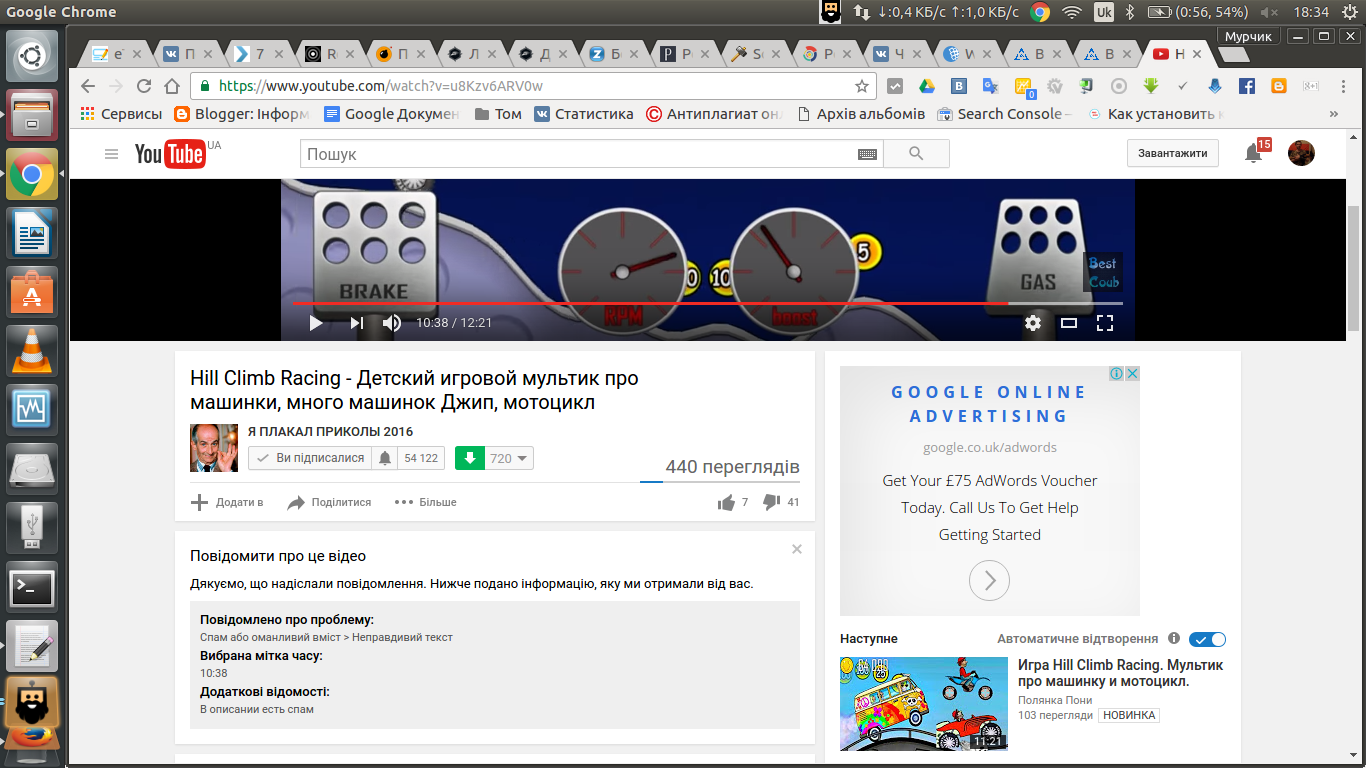Open YouTube guide hamburger menu
The width and height of the screenshot is (1366, 768).
[x=112, y=154]
